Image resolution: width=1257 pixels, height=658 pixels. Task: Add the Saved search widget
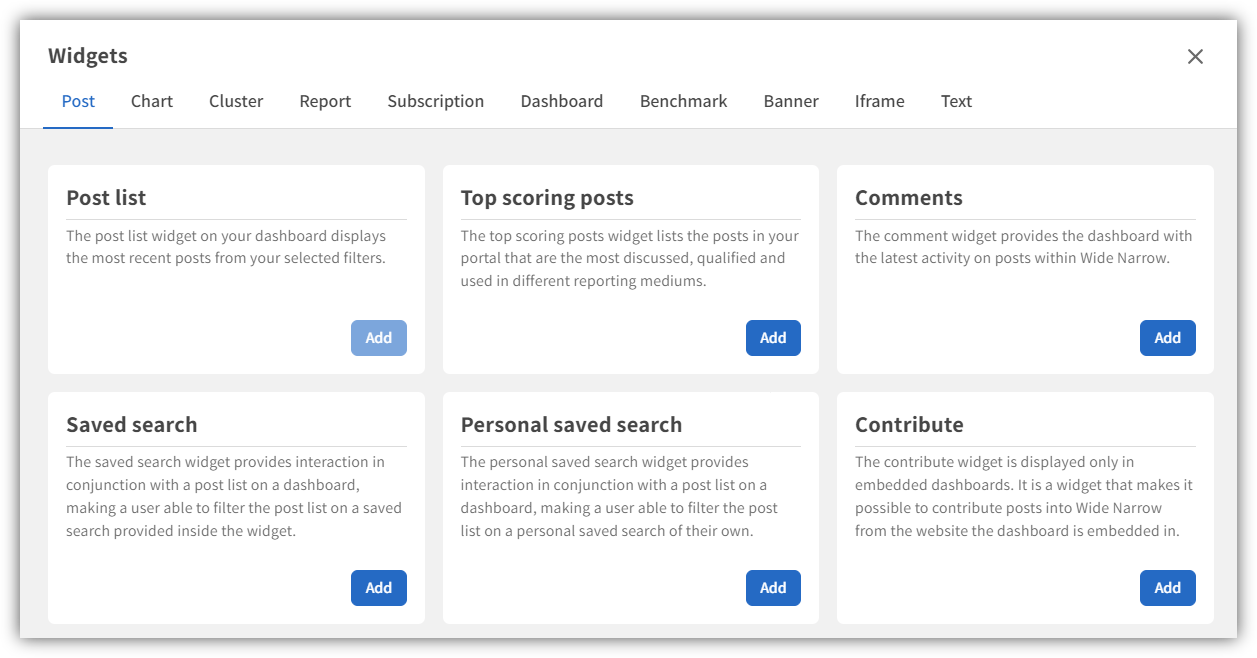point(378,588)
